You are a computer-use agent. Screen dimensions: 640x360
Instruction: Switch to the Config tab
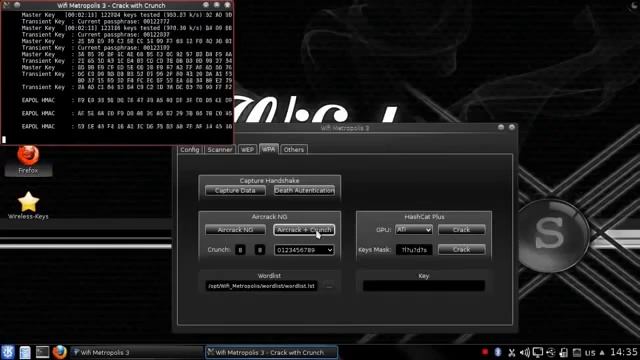point(190,149)
